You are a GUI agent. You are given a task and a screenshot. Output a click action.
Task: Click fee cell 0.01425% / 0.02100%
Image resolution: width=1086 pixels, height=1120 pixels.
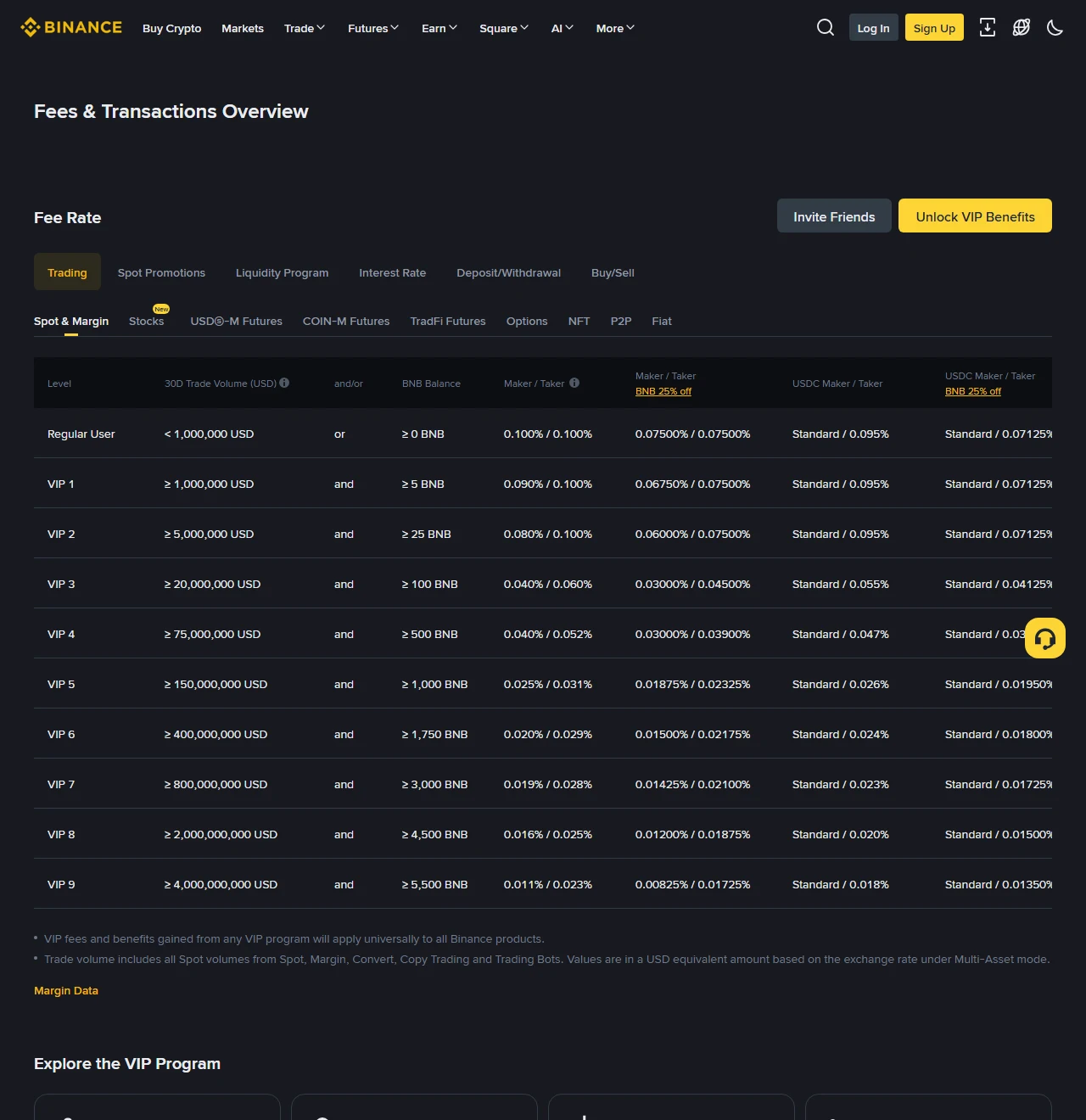click(692, 784)
